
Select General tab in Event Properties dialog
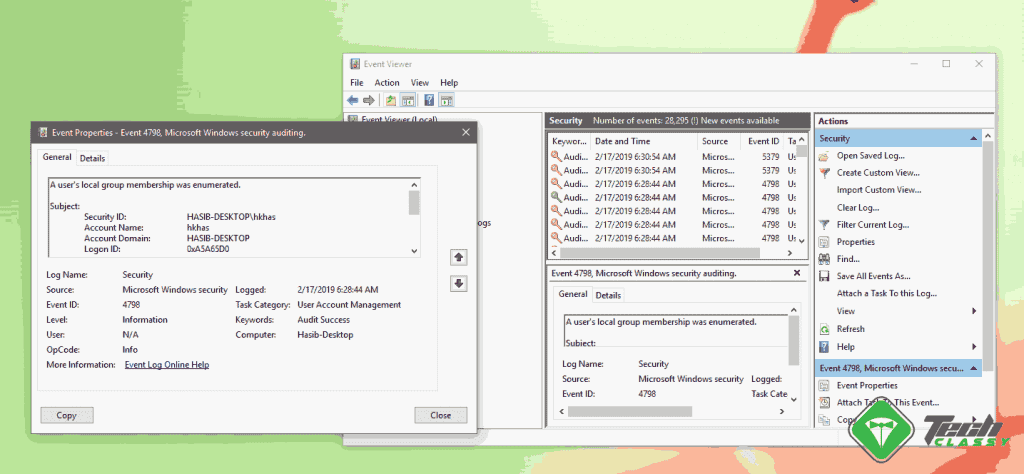coord(57,157)
